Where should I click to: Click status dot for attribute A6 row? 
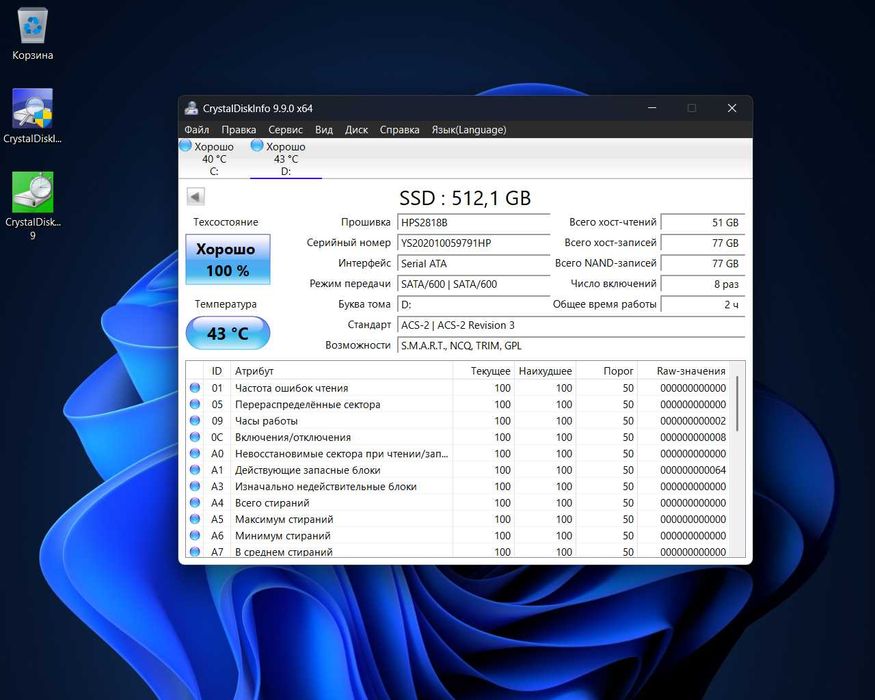coord(195,535)
